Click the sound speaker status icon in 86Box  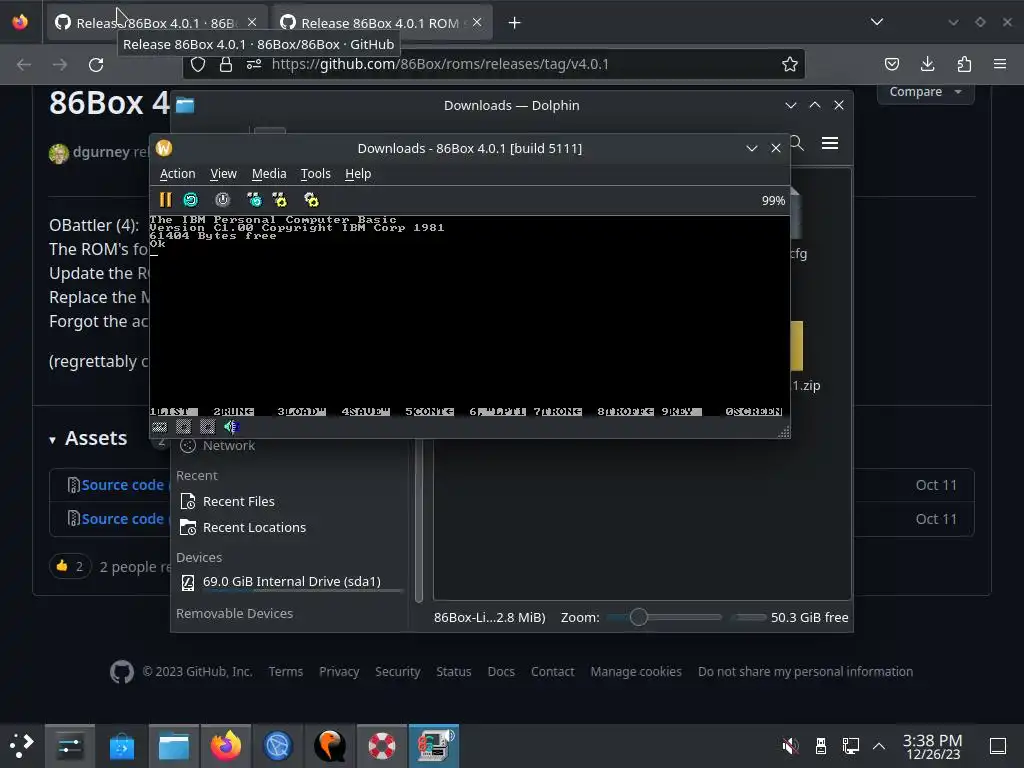231,427
